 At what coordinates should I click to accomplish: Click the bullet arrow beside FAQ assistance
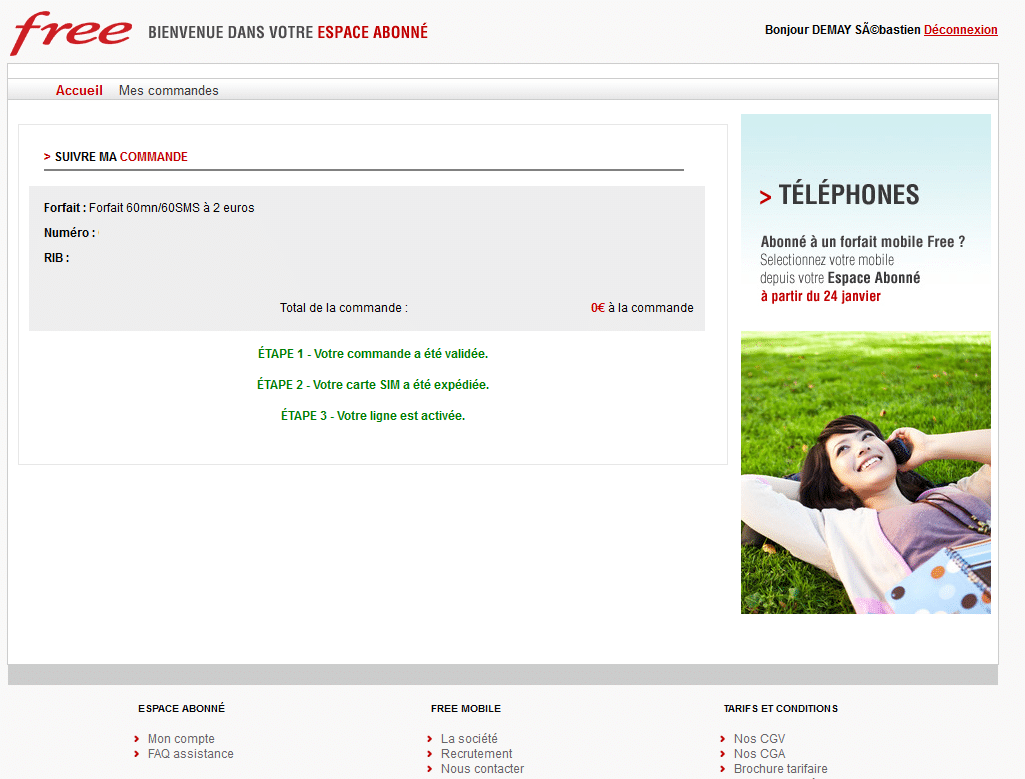click(x=137, y=754)
